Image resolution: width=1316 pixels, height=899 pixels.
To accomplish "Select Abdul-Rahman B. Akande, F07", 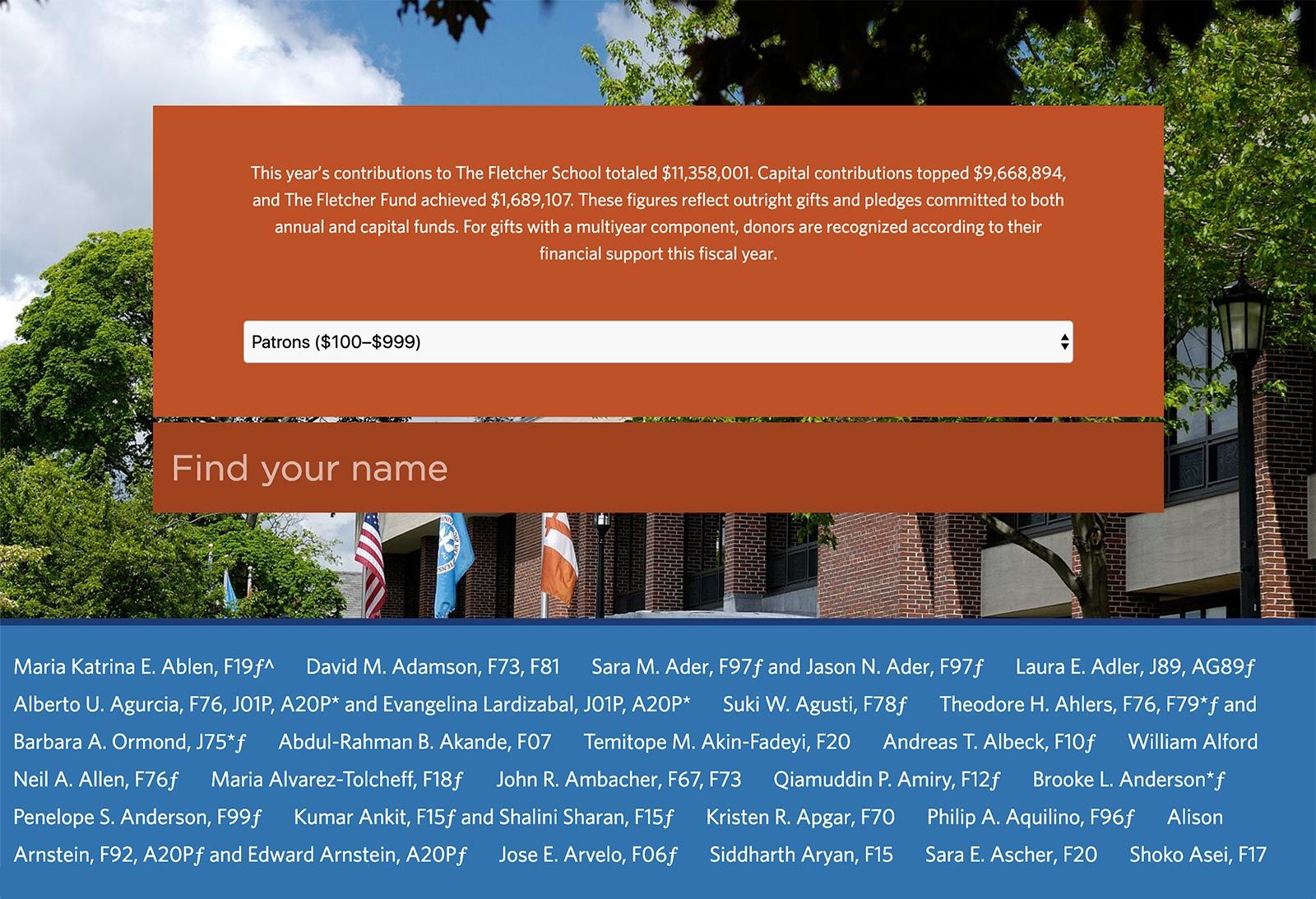I will (415, 742).
